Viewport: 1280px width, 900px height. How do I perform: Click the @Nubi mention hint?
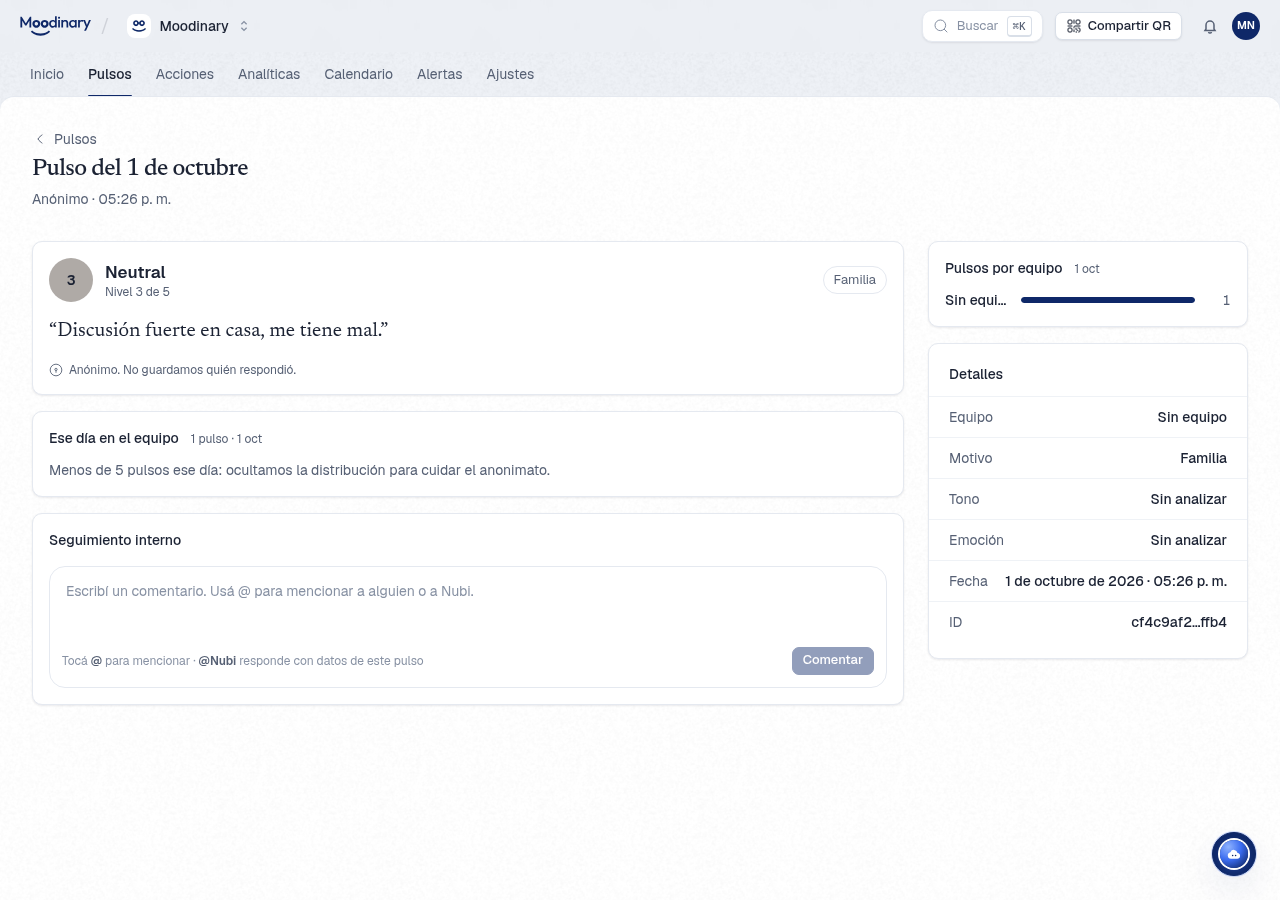(x=217, y=661)
